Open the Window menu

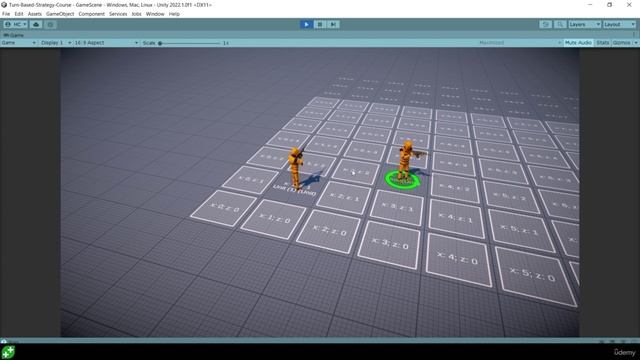click(x=155, y=14)
